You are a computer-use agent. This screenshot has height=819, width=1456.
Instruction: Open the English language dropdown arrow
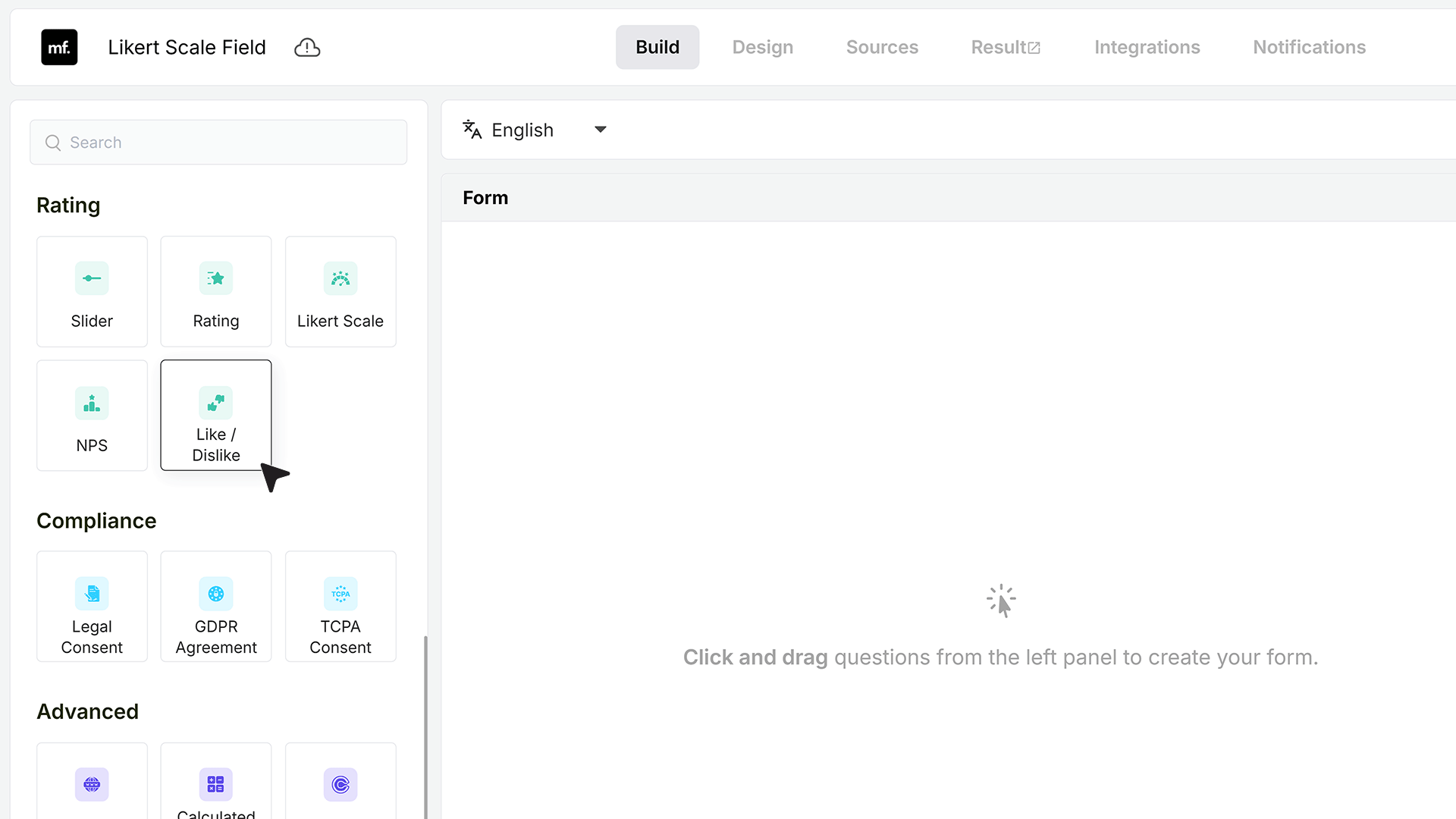601,130
